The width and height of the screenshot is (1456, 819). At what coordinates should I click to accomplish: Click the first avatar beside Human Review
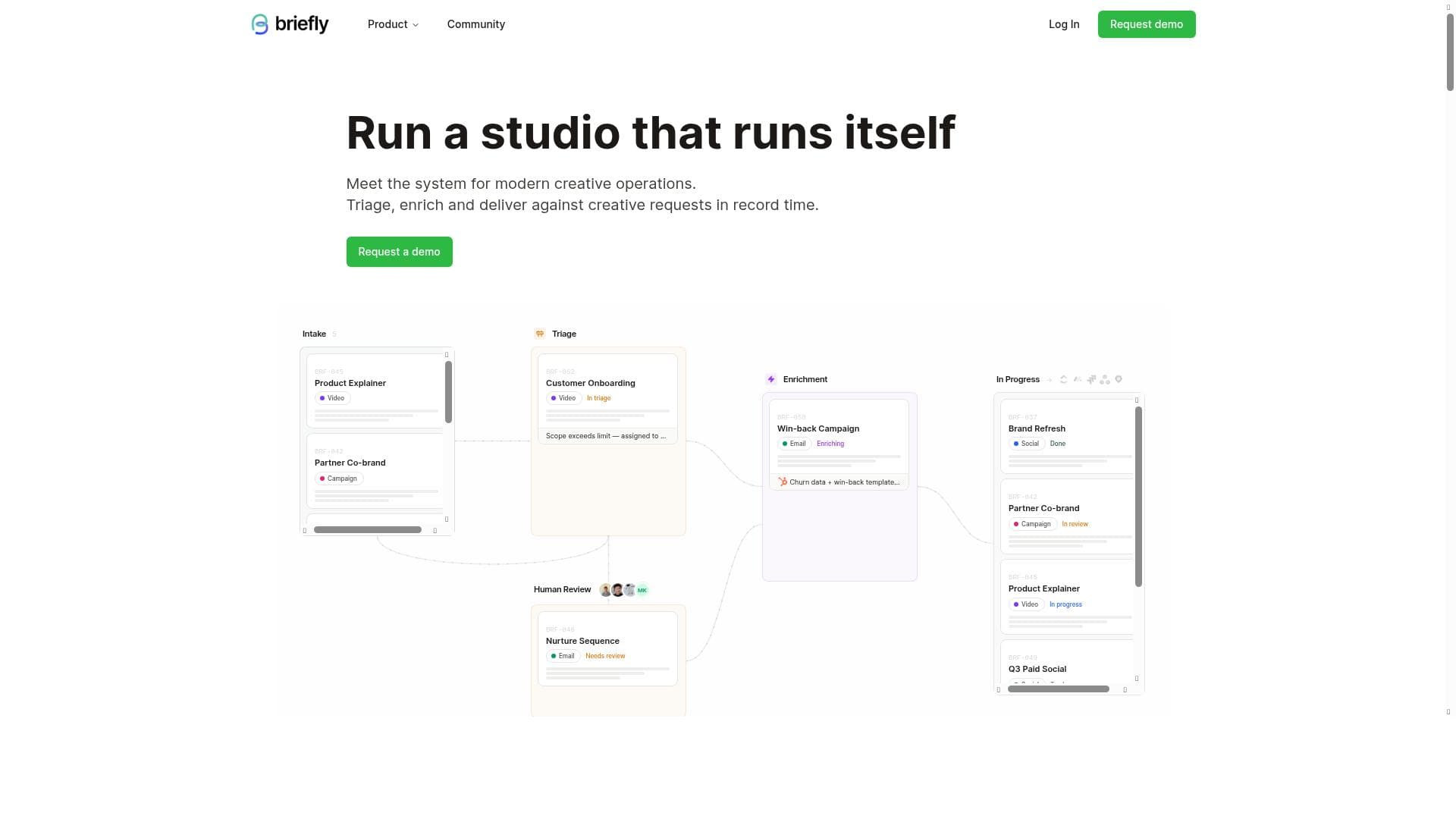coord(605,590)
